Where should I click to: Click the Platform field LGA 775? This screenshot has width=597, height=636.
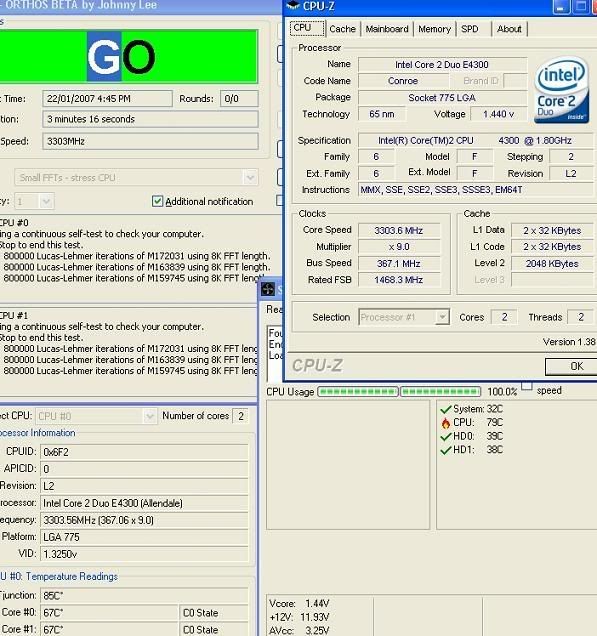pyautogui.click(x=144, y=537)
